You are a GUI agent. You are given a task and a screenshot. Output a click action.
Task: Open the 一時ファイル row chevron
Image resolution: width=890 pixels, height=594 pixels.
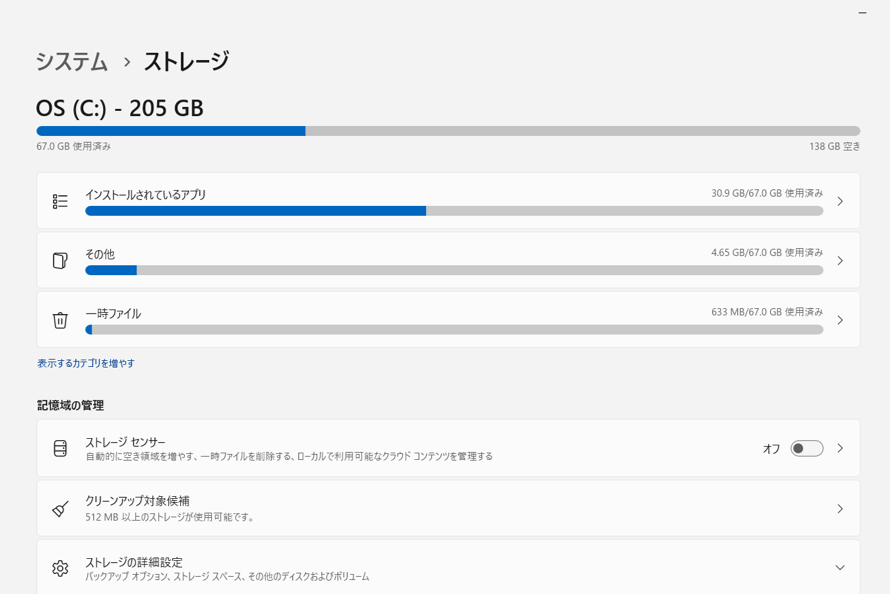(840, 320)
